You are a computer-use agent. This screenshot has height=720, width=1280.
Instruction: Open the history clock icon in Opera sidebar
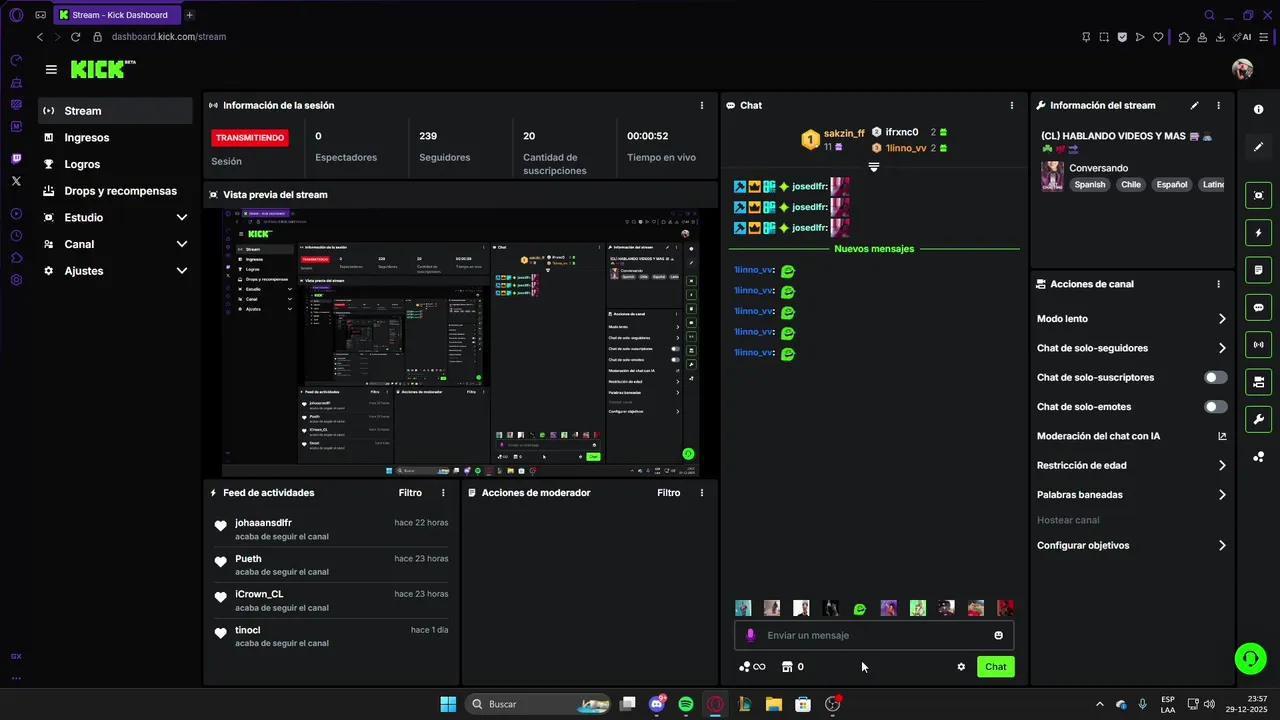16,236
